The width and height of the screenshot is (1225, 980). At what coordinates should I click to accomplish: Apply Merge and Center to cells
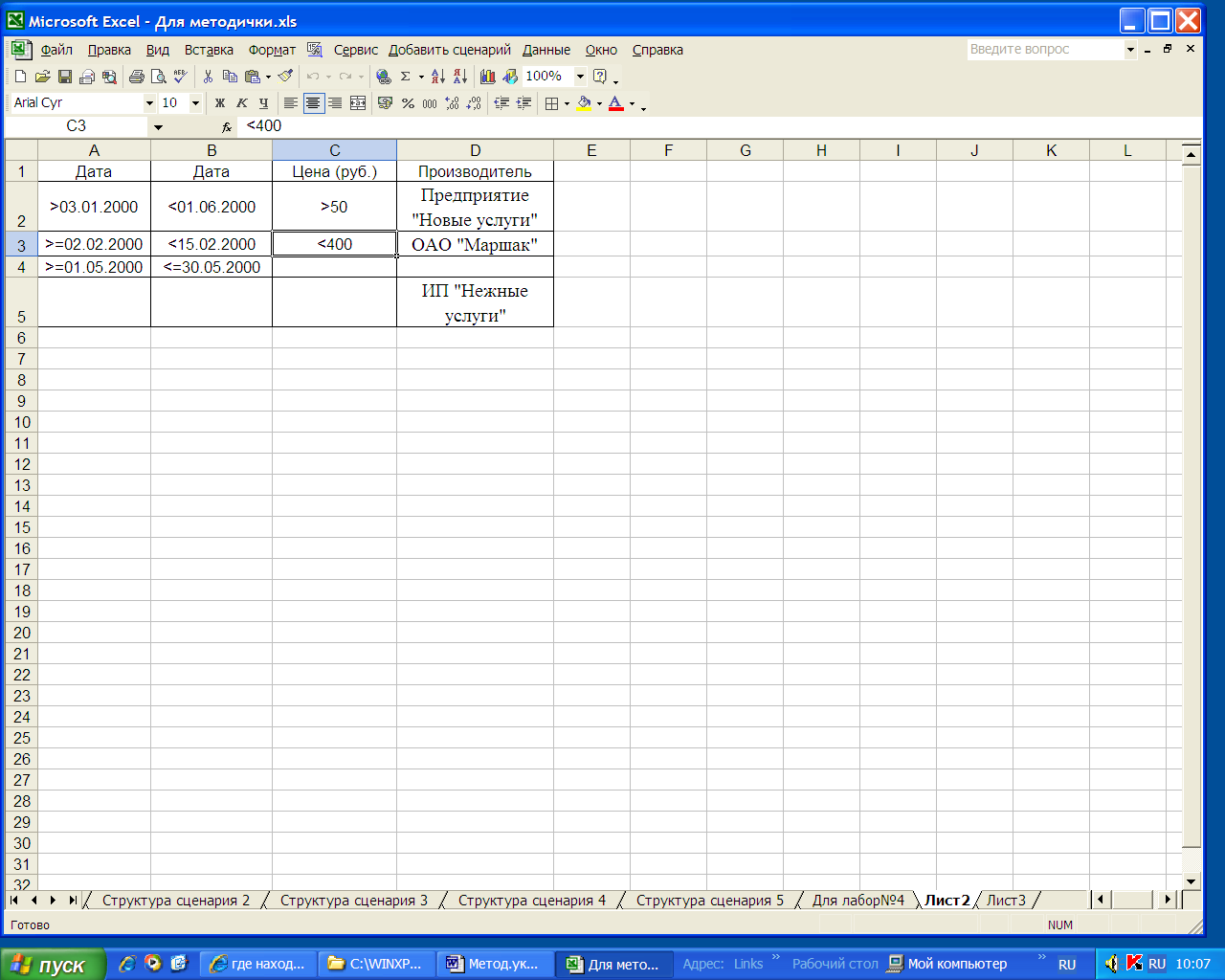(358, 103)
